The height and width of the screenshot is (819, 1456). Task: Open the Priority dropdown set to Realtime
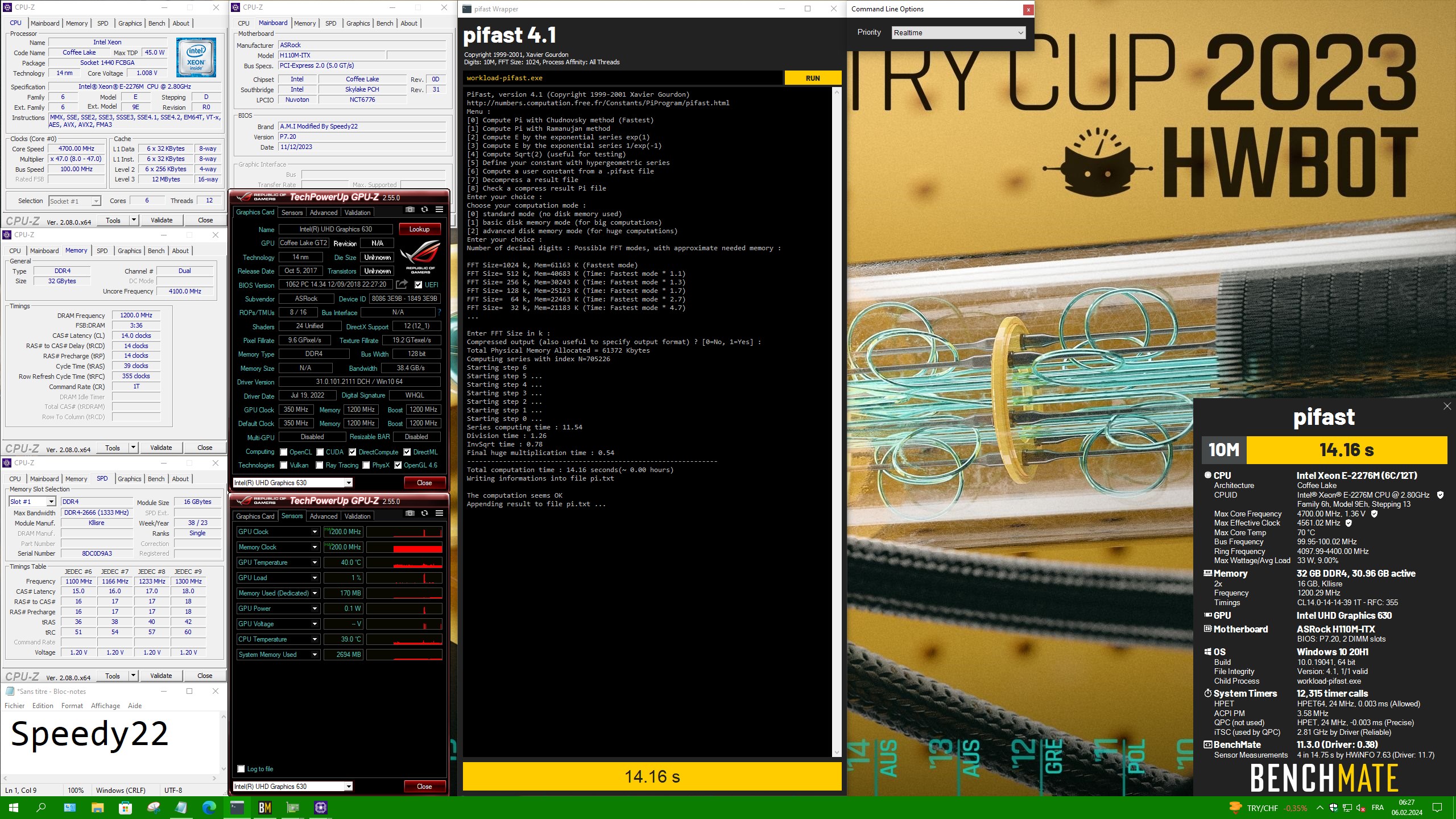958,32
